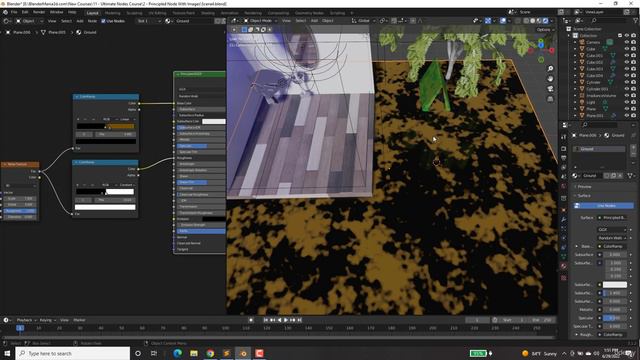The width and height of the screenshot is (640, 360).
Task: Switch to the Geometry Nodes workspace tab
Action: click(x=309, y=13)
